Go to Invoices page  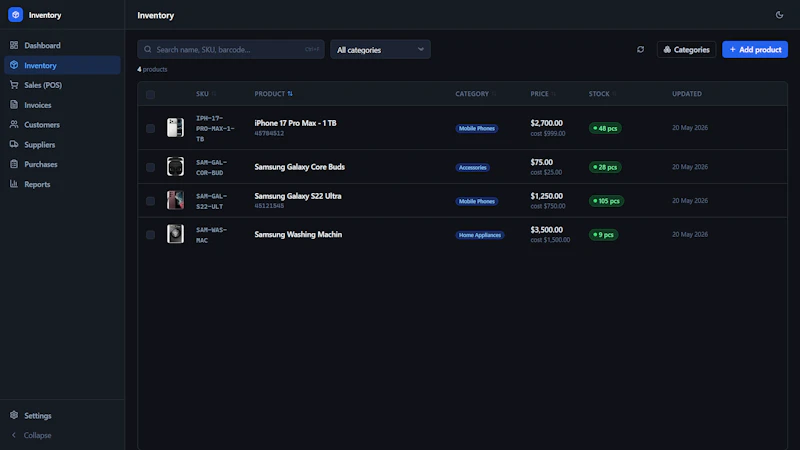point(62,105)
